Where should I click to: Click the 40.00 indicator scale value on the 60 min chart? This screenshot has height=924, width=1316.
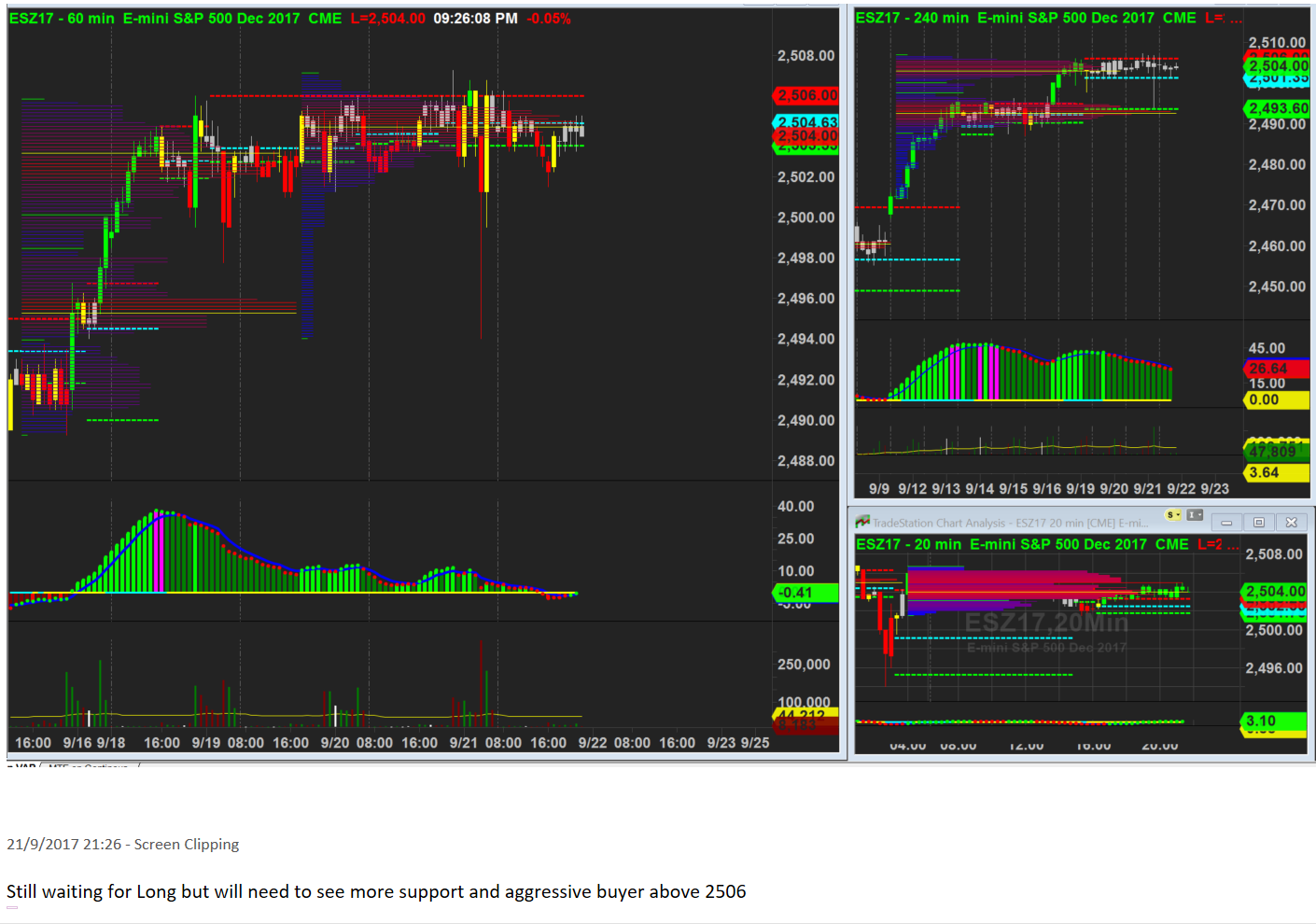(x=796, y=507)
